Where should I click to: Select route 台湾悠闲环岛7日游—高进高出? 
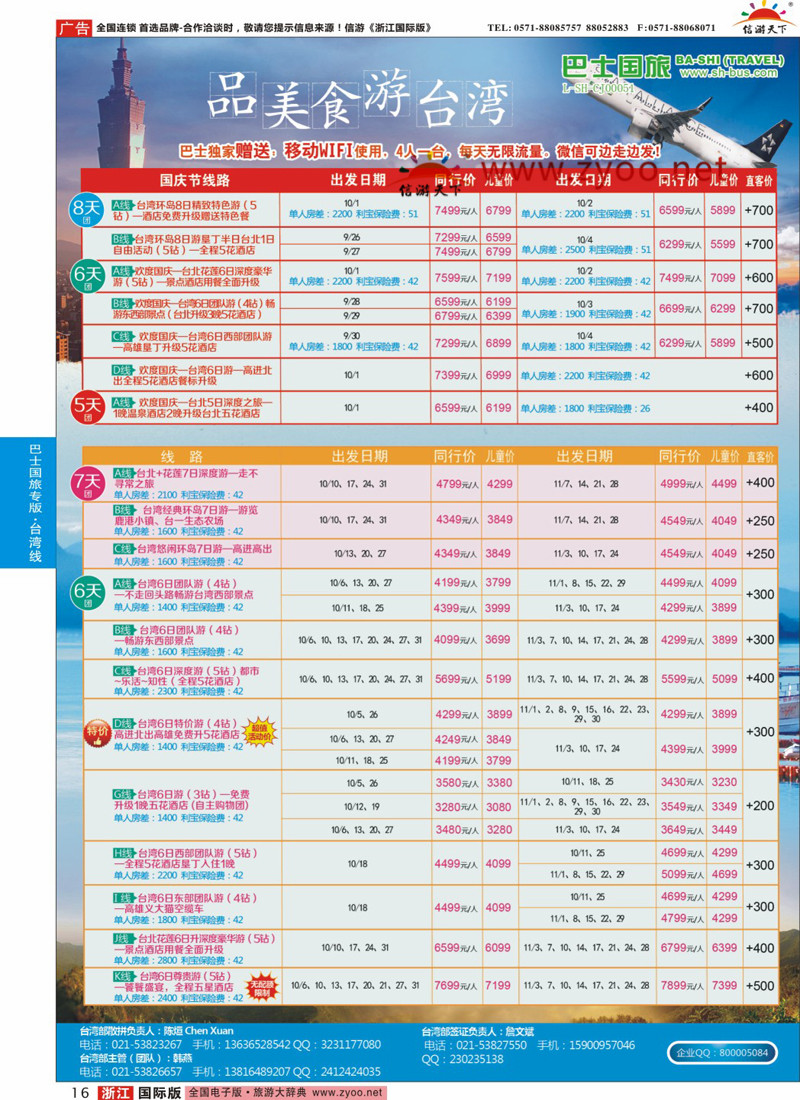[192, 549]
